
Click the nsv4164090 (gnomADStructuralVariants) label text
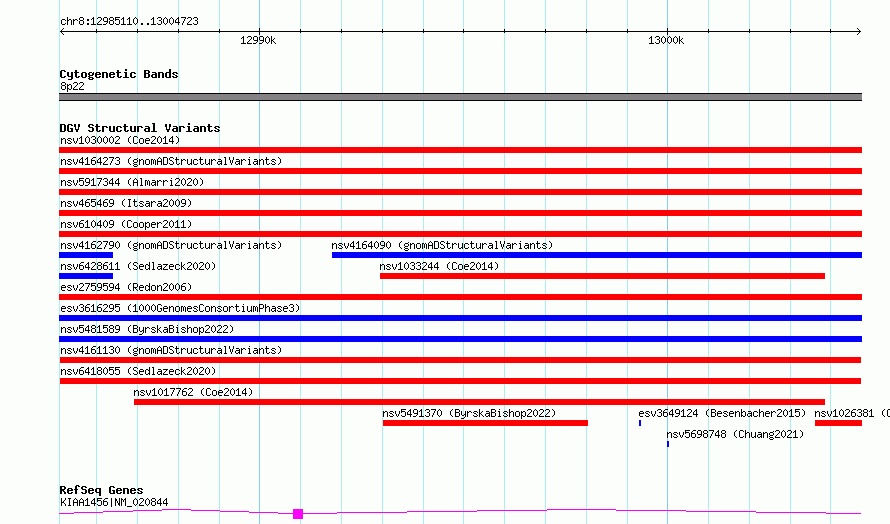coord(442,245)
